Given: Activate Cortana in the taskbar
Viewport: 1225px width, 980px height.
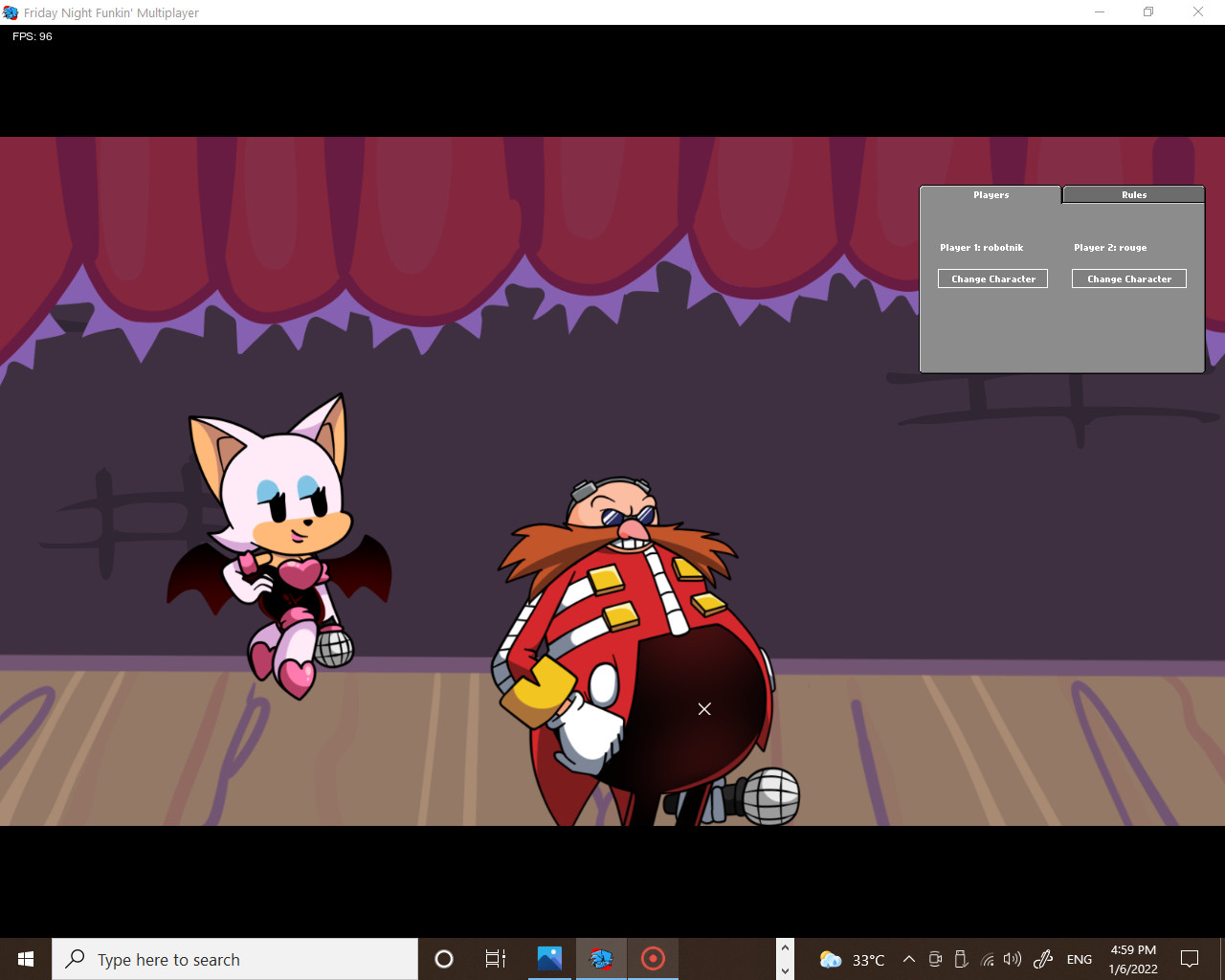Looking at the screenshot, I should [443, 959].
